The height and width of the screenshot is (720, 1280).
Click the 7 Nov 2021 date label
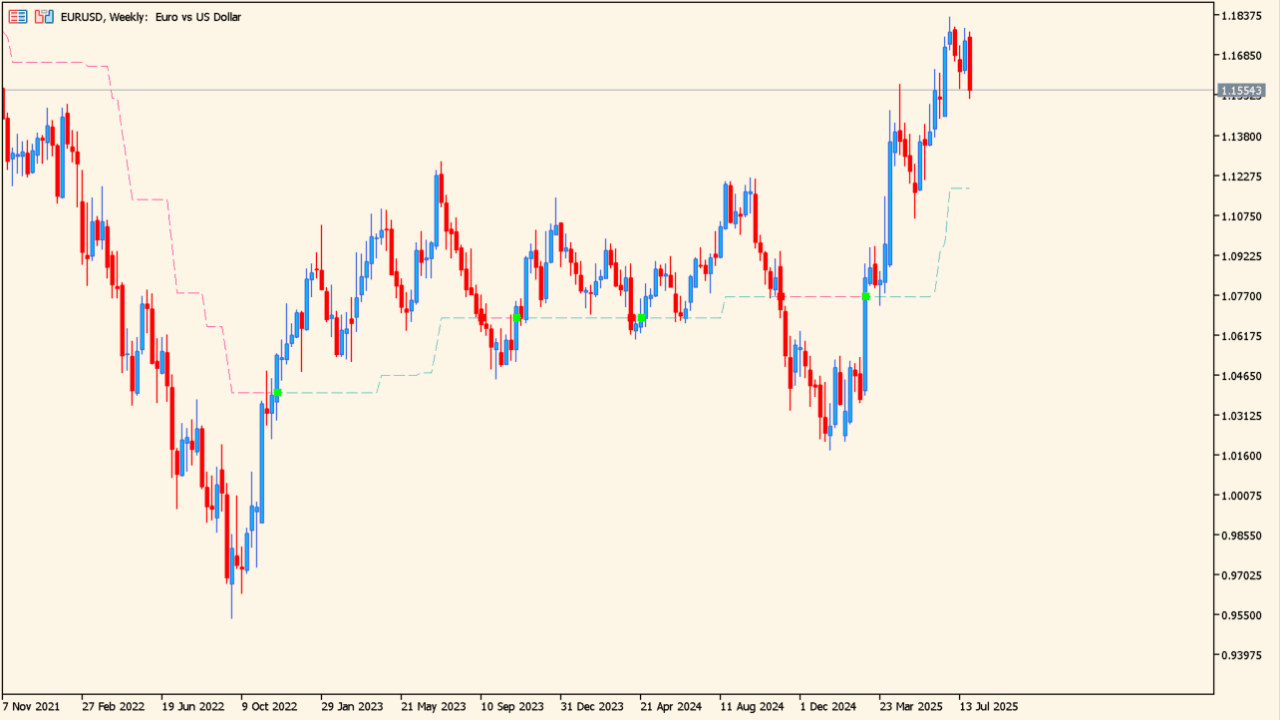point(31,706)
